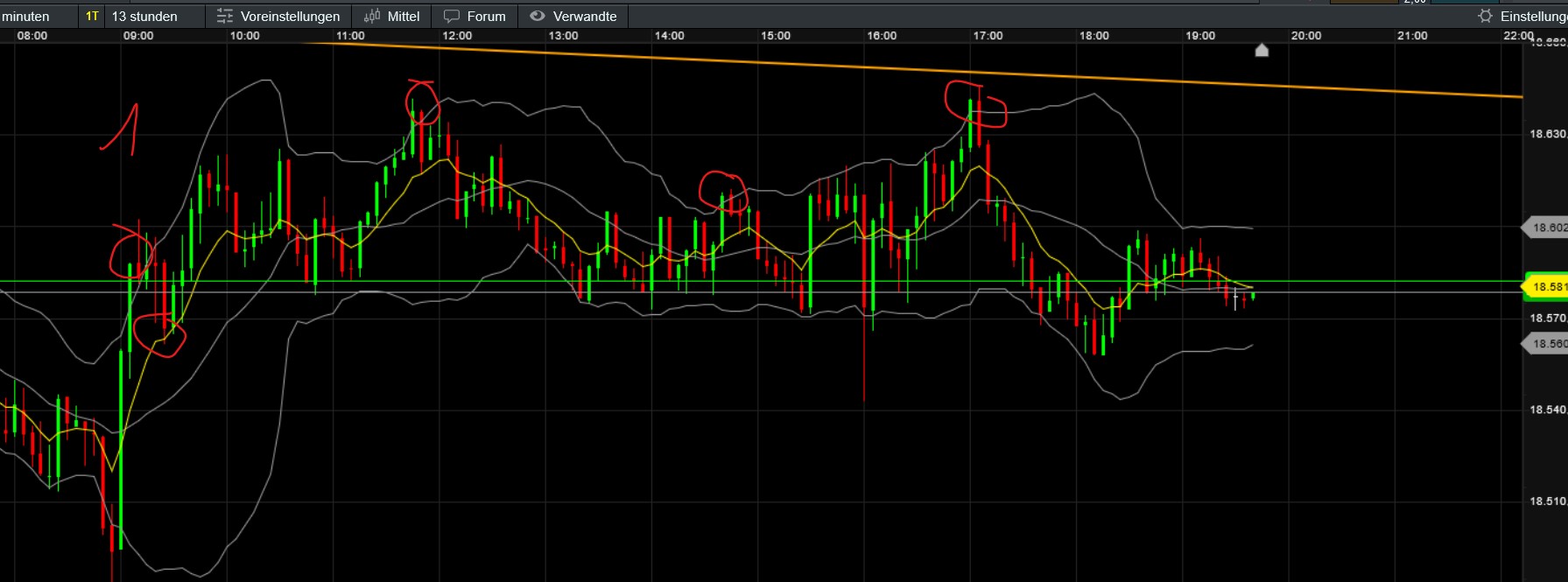The height and width of the screenshot is (582, 1568).
Task: Open the Voreinstellungen presets menu
Action: point(278,16)
